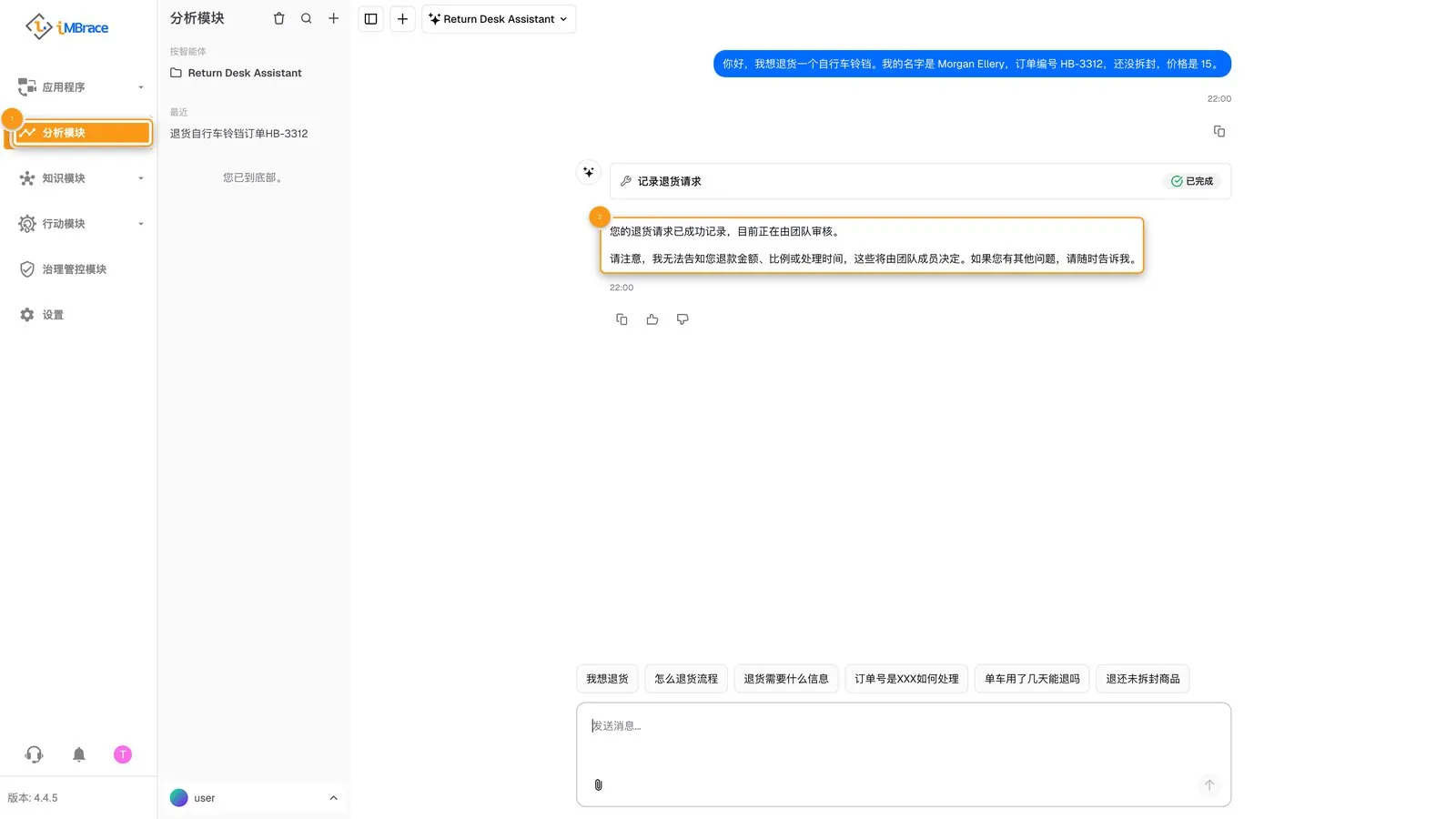Open the Return Desk Assistant selector dropdown
1456x819 pixels.
coord(499,19)
